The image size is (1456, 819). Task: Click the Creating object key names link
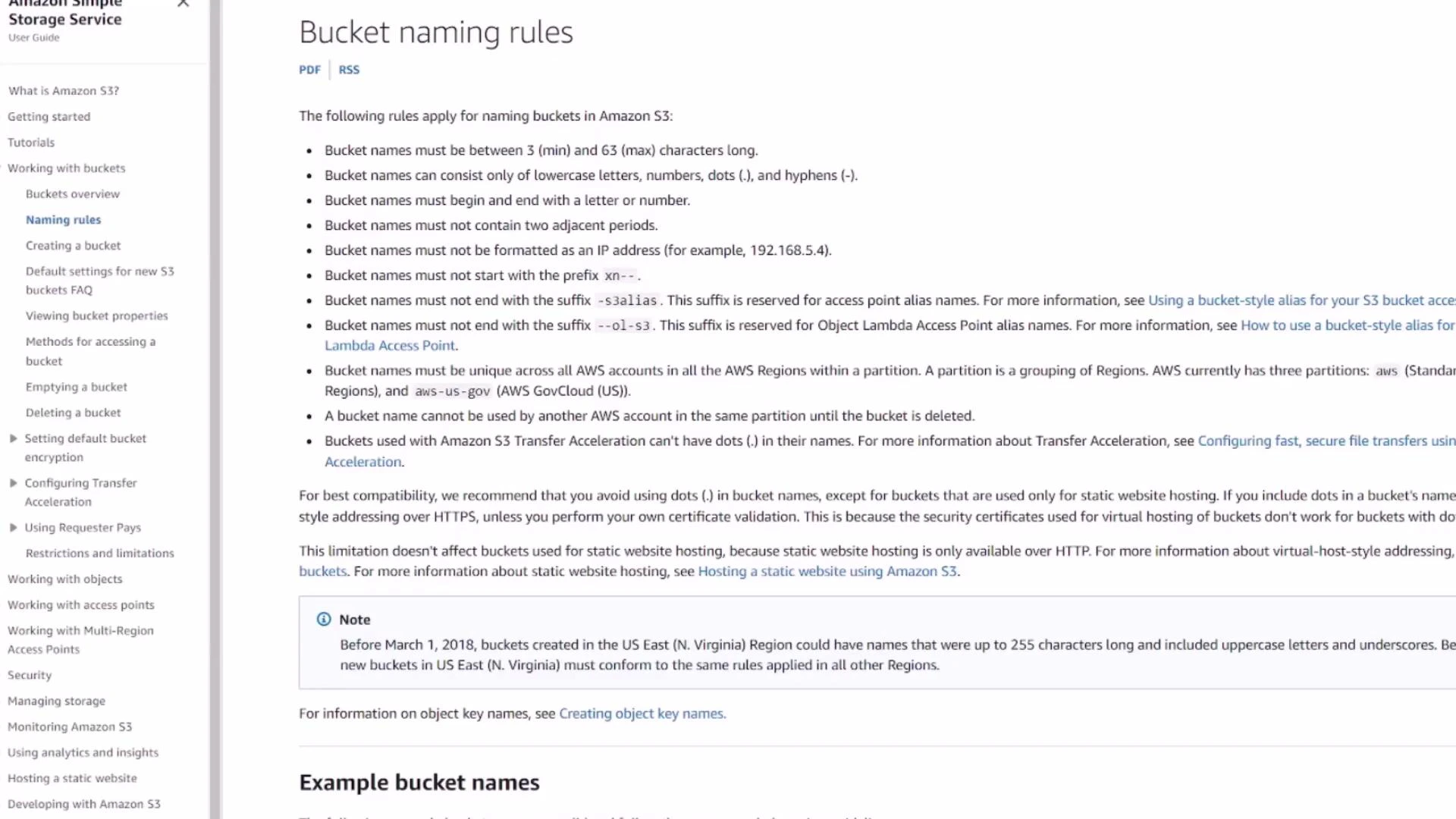click(x=642, y=713)
